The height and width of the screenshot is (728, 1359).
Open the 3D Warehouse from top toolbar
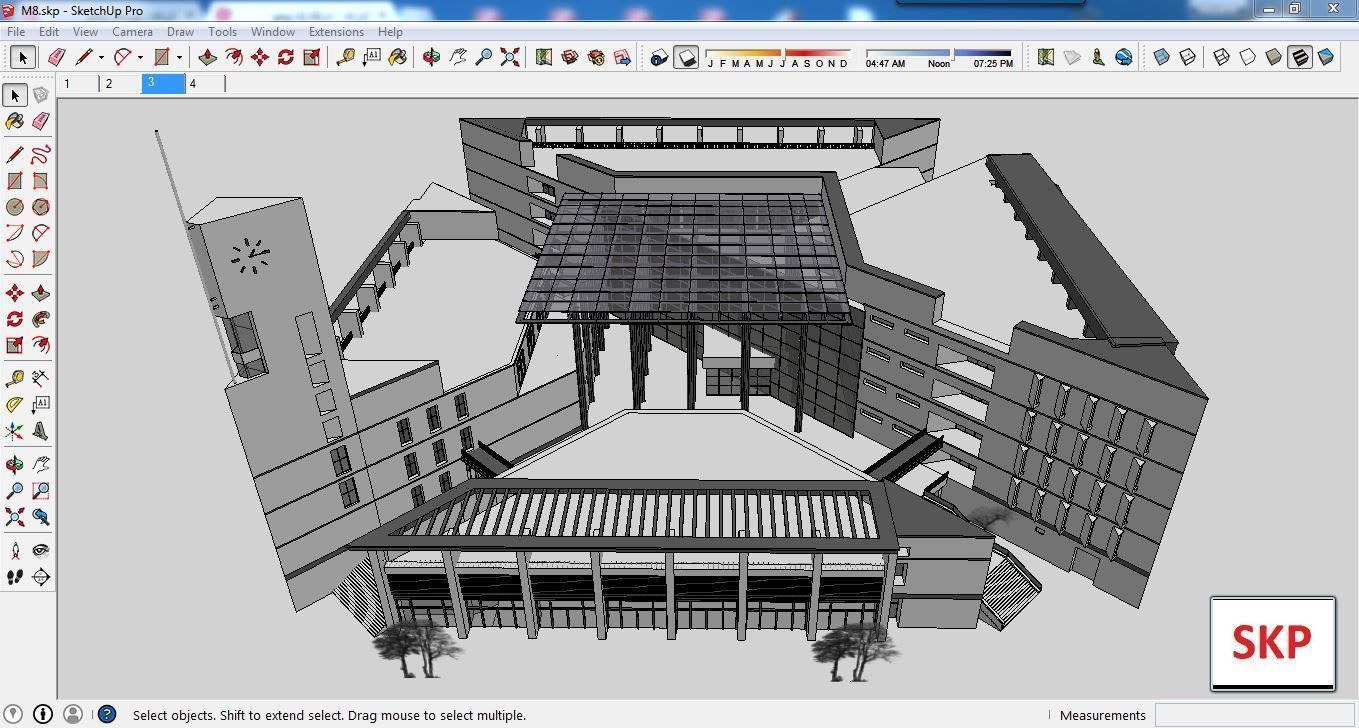tap(570, 57)
